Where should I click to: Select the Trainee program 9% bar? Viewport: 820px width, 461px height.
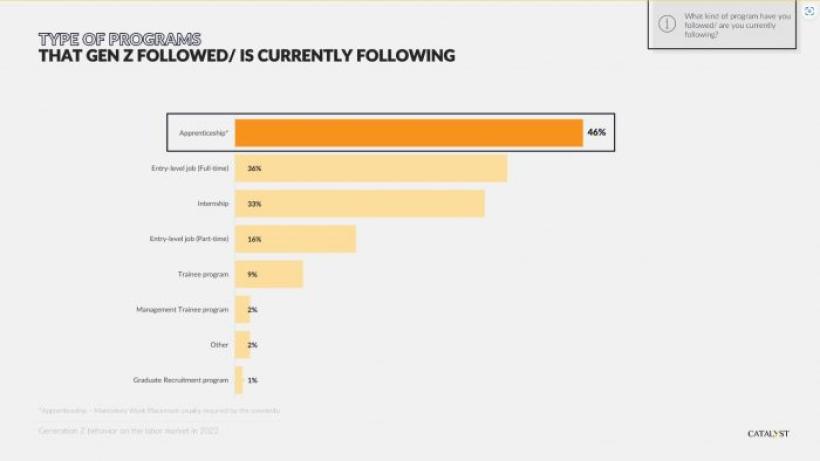[x=269, y=274]
